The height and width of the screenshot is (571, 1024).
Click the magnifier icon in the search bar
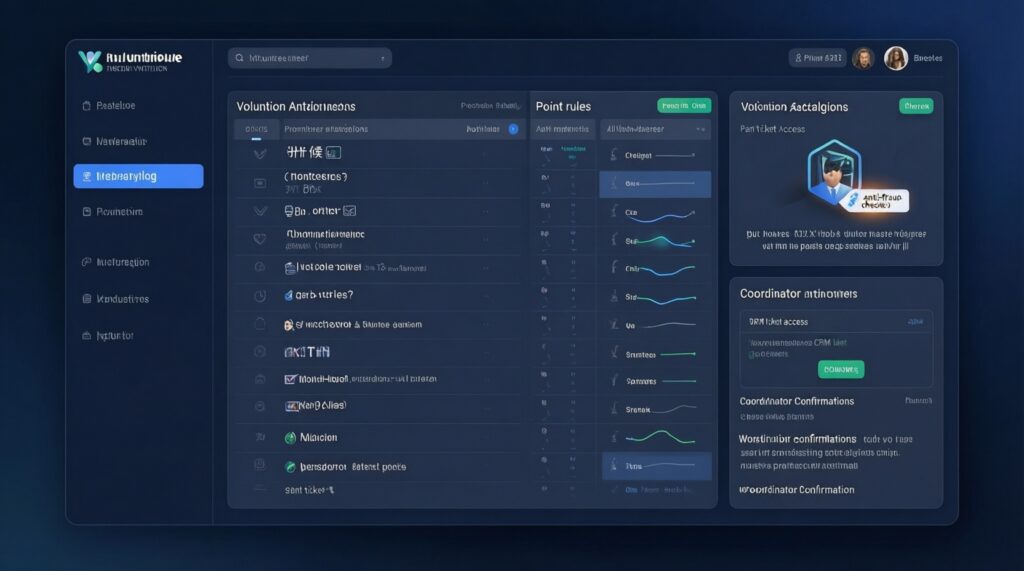point(240,59)
